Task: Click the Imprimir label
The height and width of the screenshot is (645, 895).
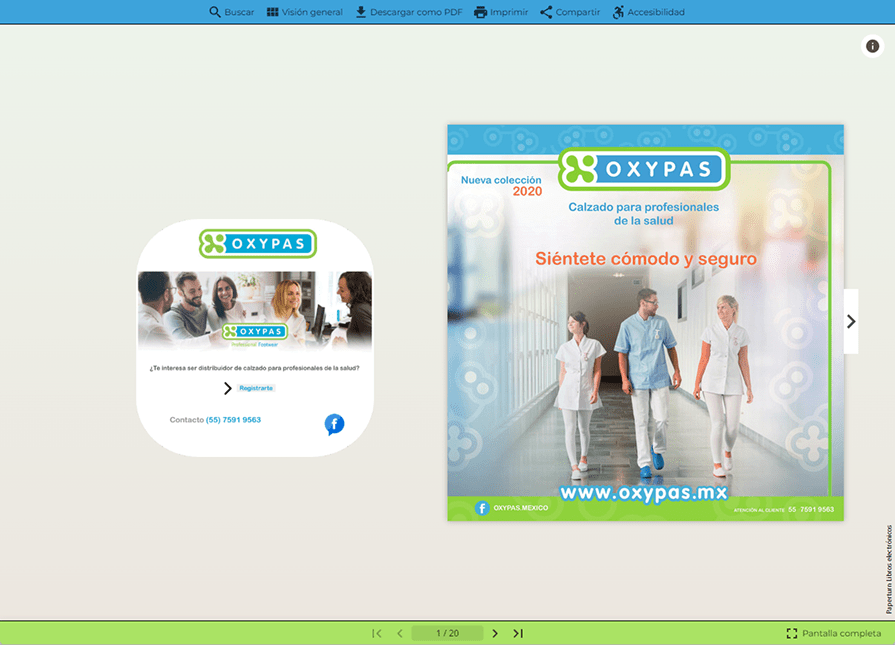Action: [509, 12]
